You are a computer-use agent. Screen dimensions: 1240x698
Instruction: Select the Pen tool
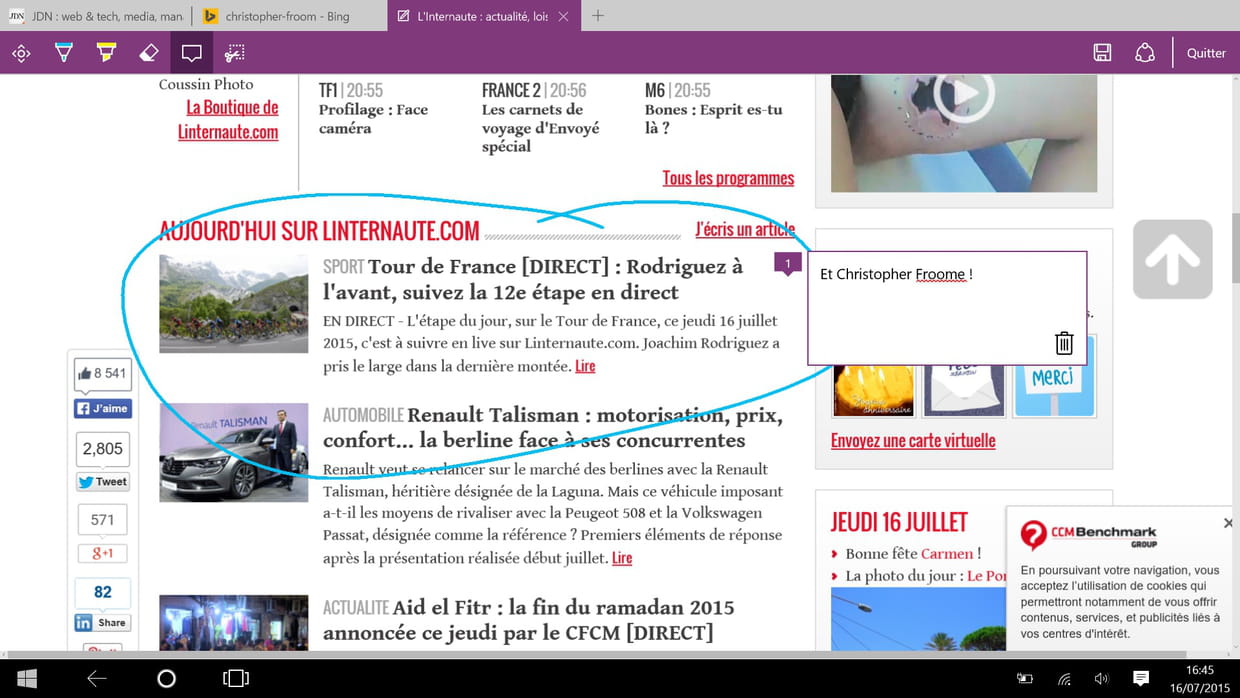pos(64,53)
